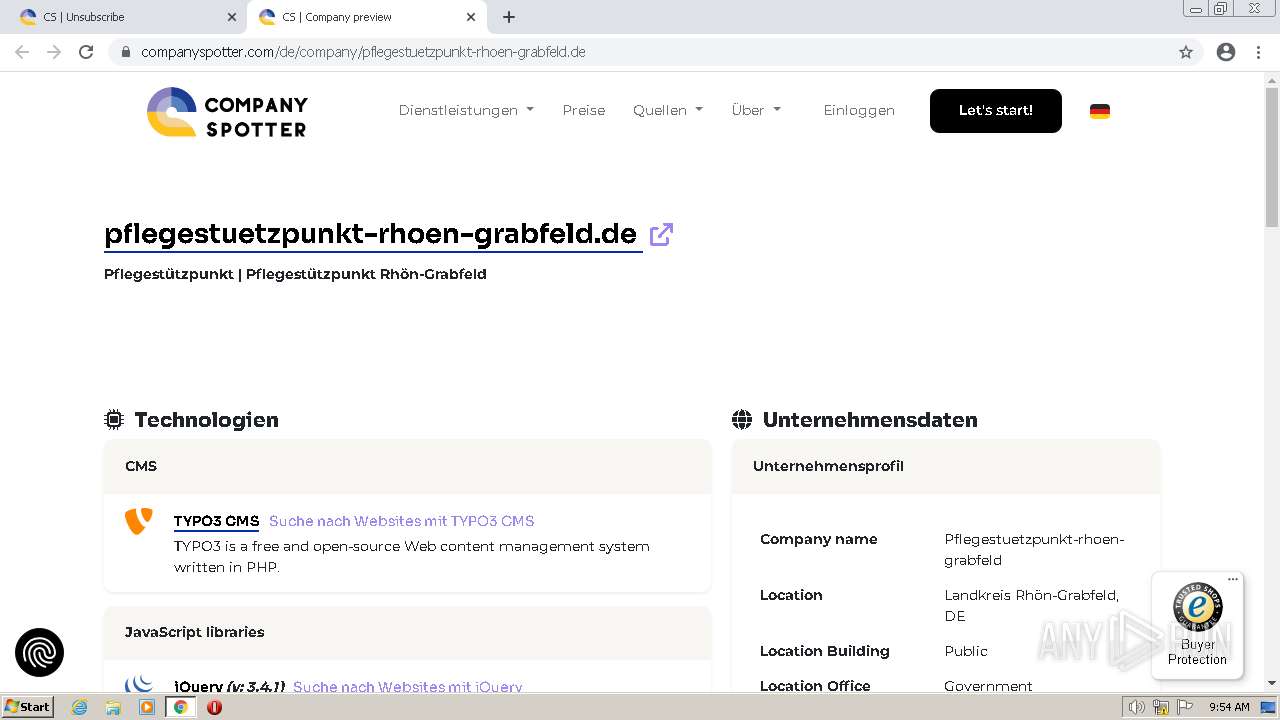Image resolution: width=1280 pixels, height=720 pixels.
Task: Go forward with browser forward arrow
Action: coord(54,52)
